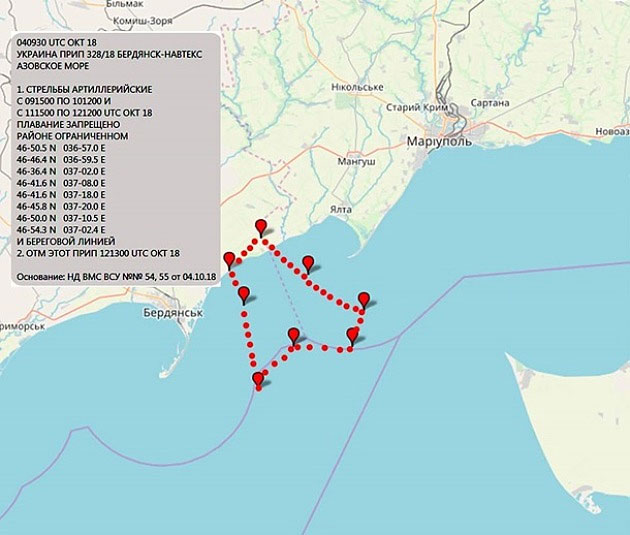Click the northernmost red pin marker
630x535 pixels.
point(261,227)
